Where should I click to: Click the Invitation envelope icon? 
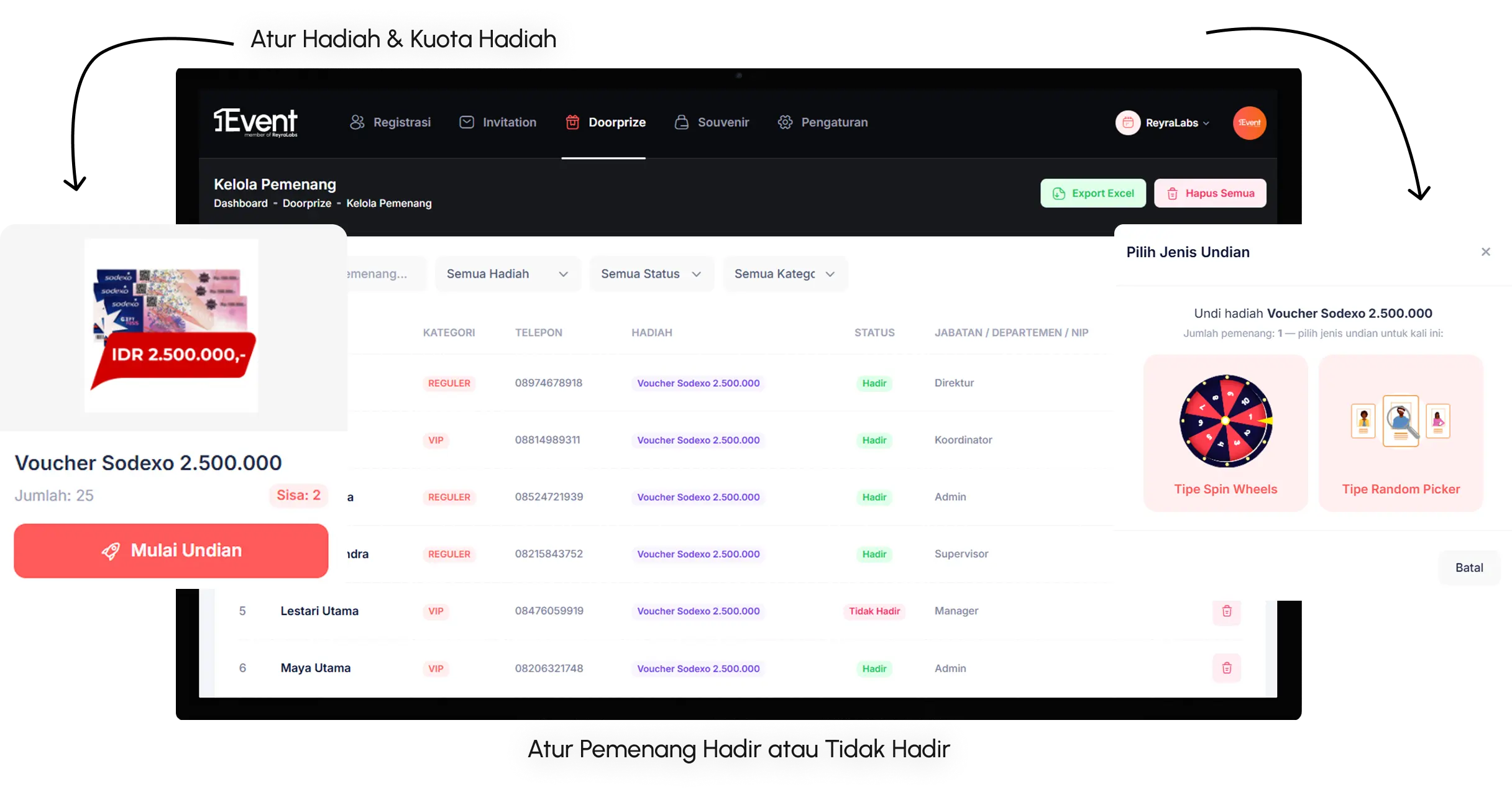(x=467, y=122)
